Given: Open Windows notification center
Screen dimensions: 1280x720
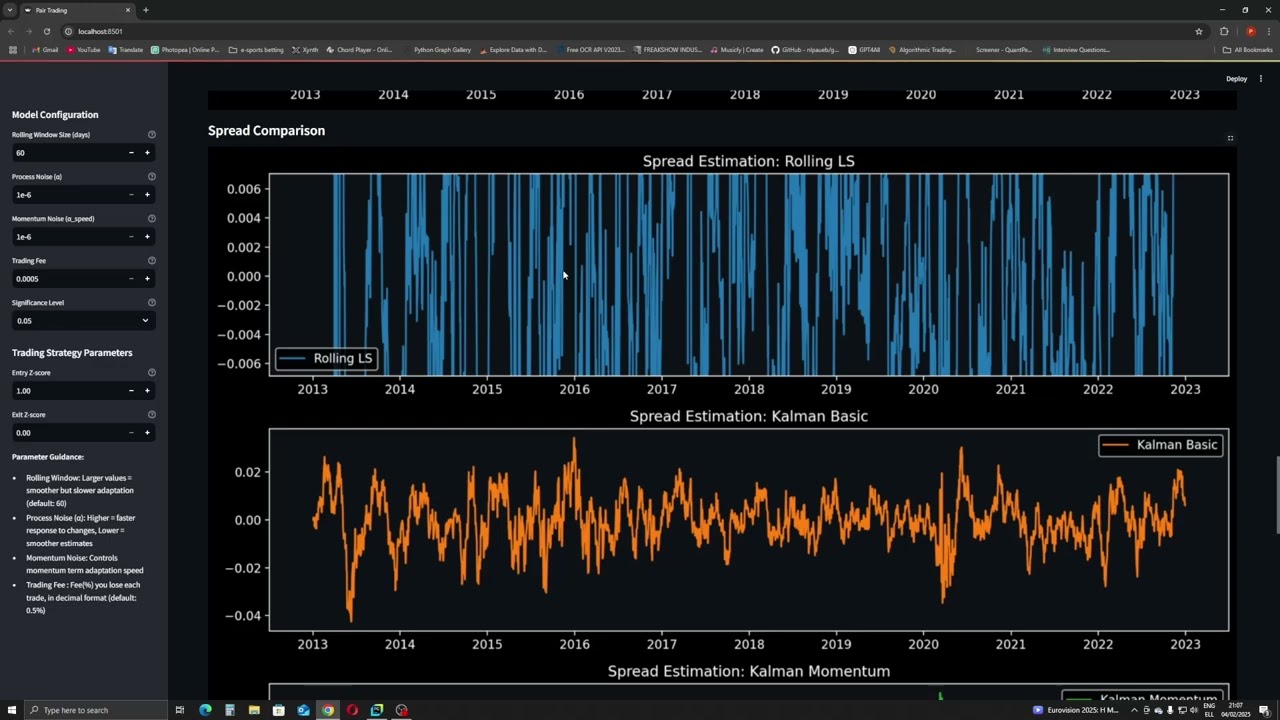Looking at the screenshot, I should (x=1263, y=710).
